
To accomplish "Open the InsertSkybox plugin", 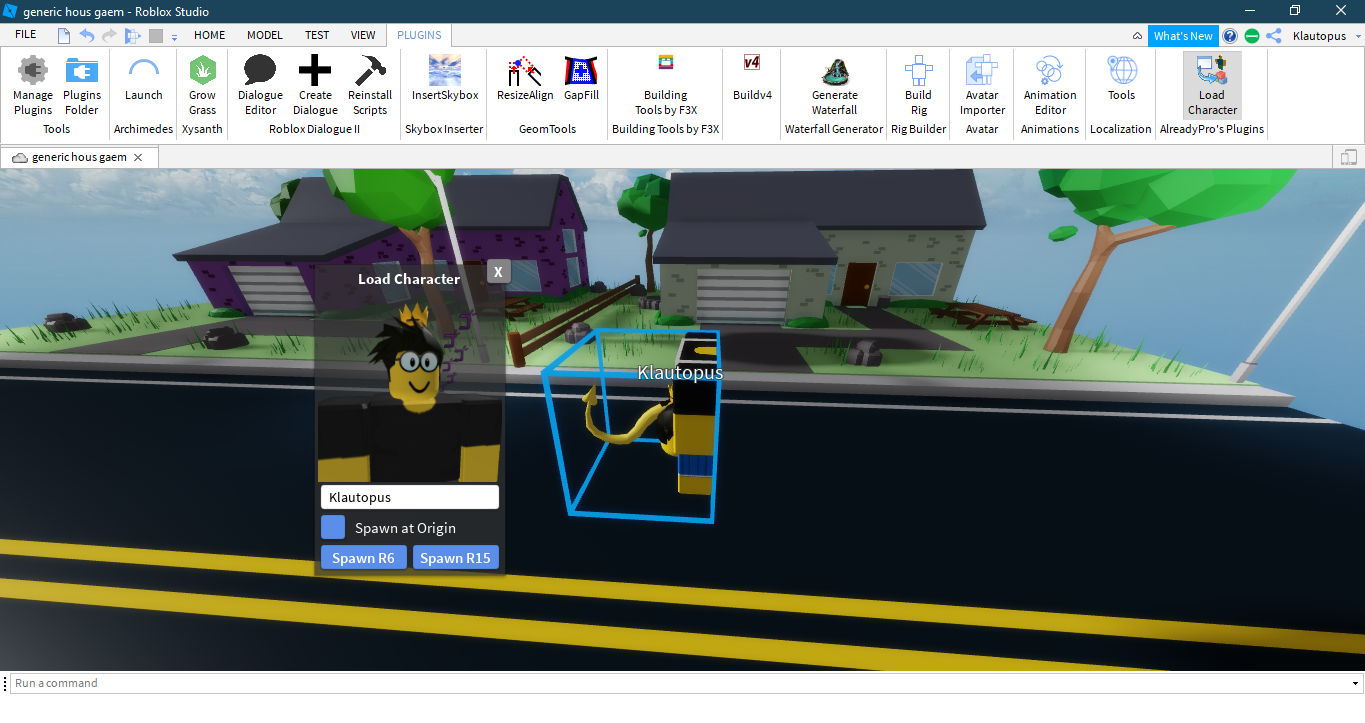I will coord(445,80).
